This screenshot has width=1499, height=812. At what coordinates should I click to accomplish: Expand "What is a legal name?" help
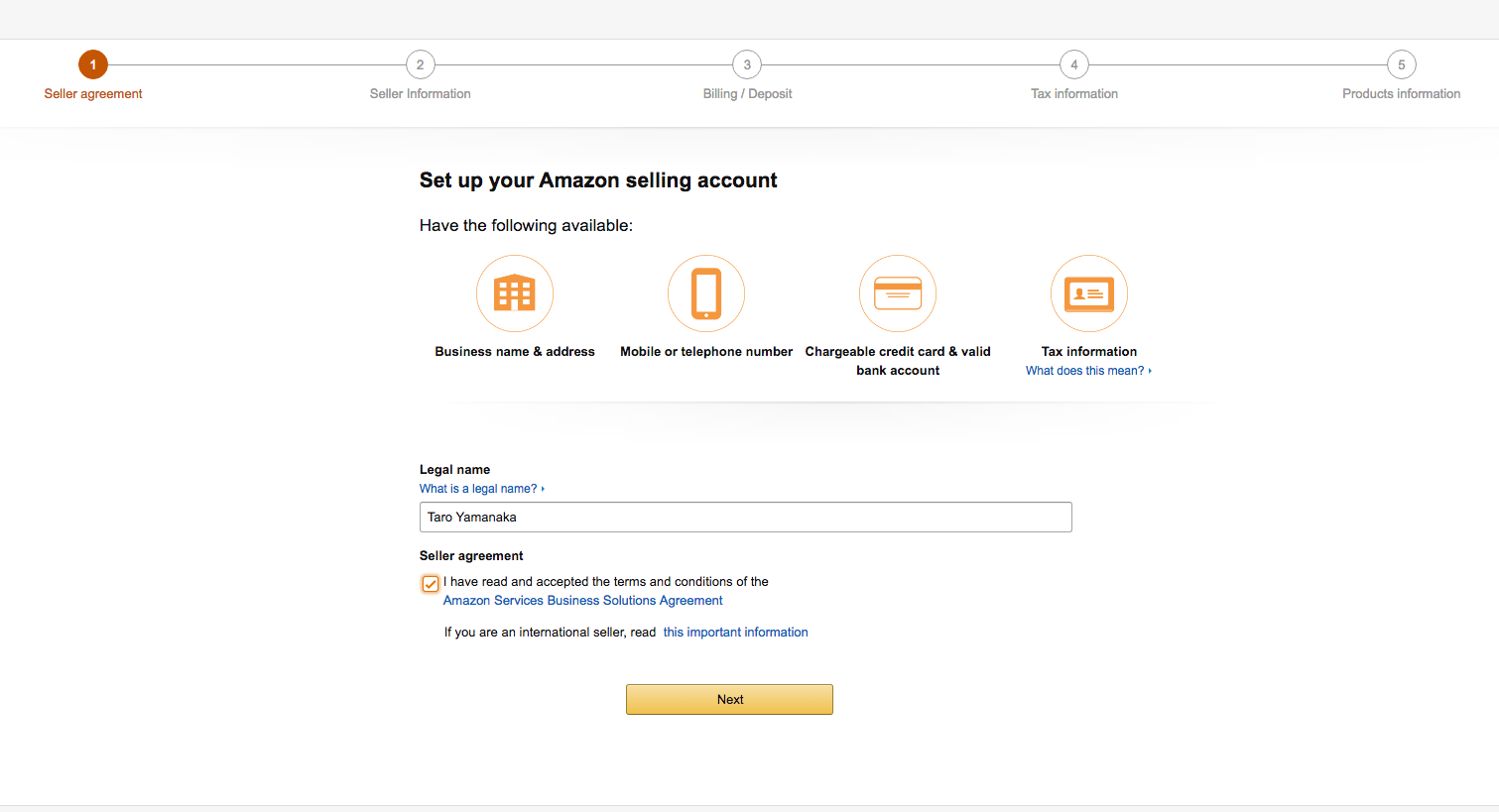(481, 489)
